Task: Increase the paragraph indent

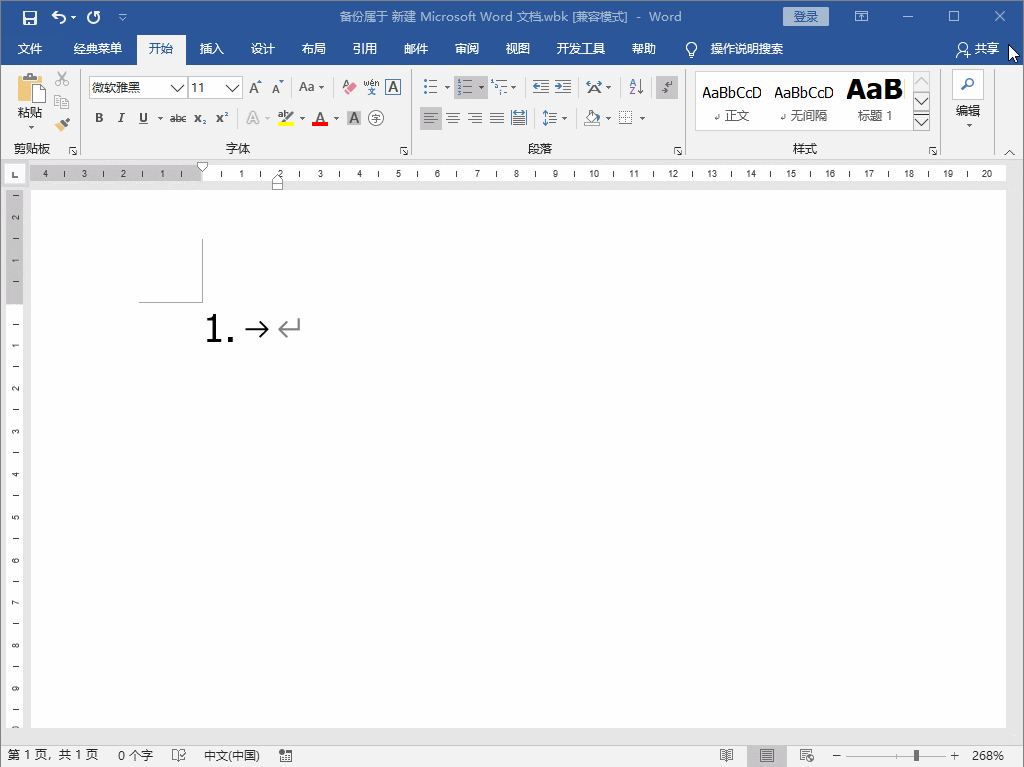Action: click(563, 87)
